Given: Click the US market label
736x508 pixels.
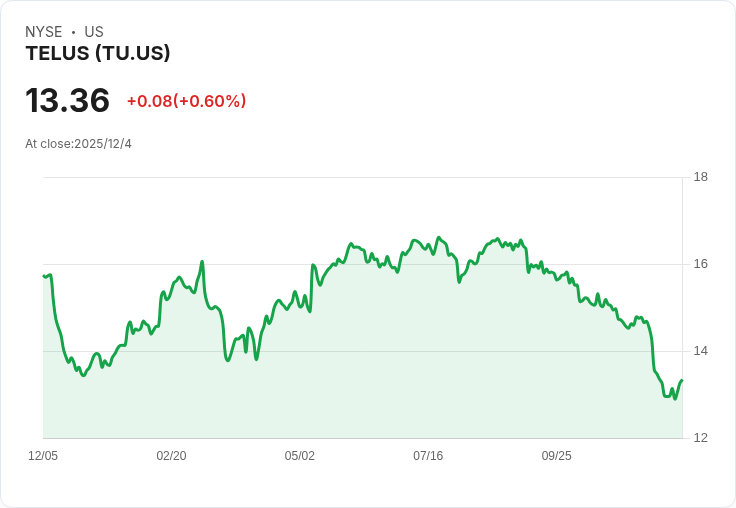Looking at the screenshot, I should tap(94, 32).
